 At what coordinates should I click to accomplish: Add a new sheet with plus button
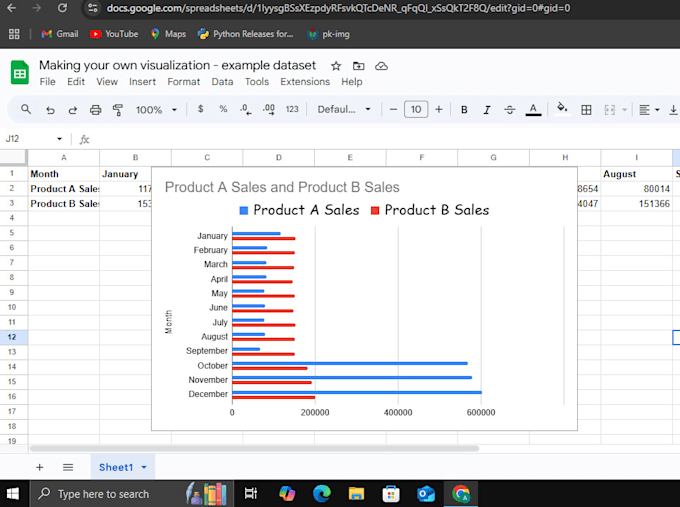(39, 467)
